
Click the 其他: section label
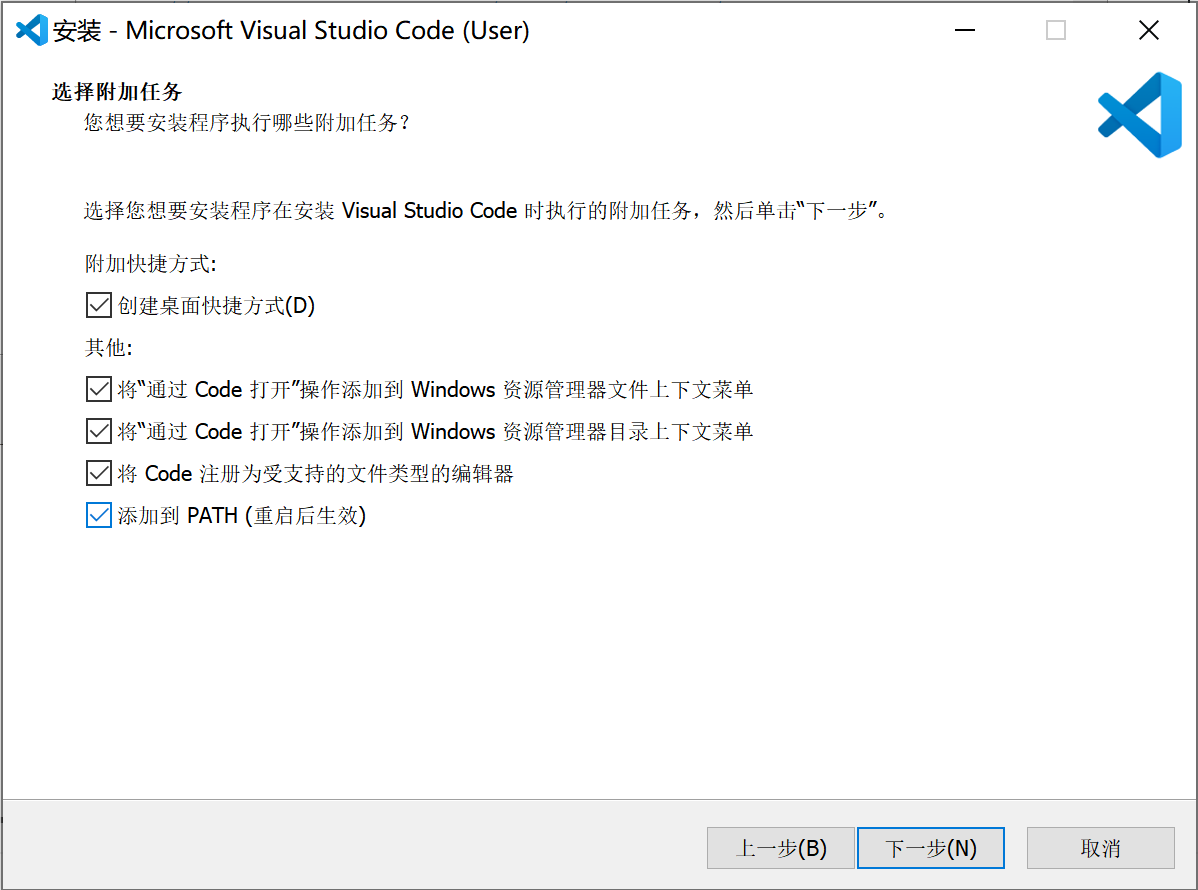[x=101, y=347]
